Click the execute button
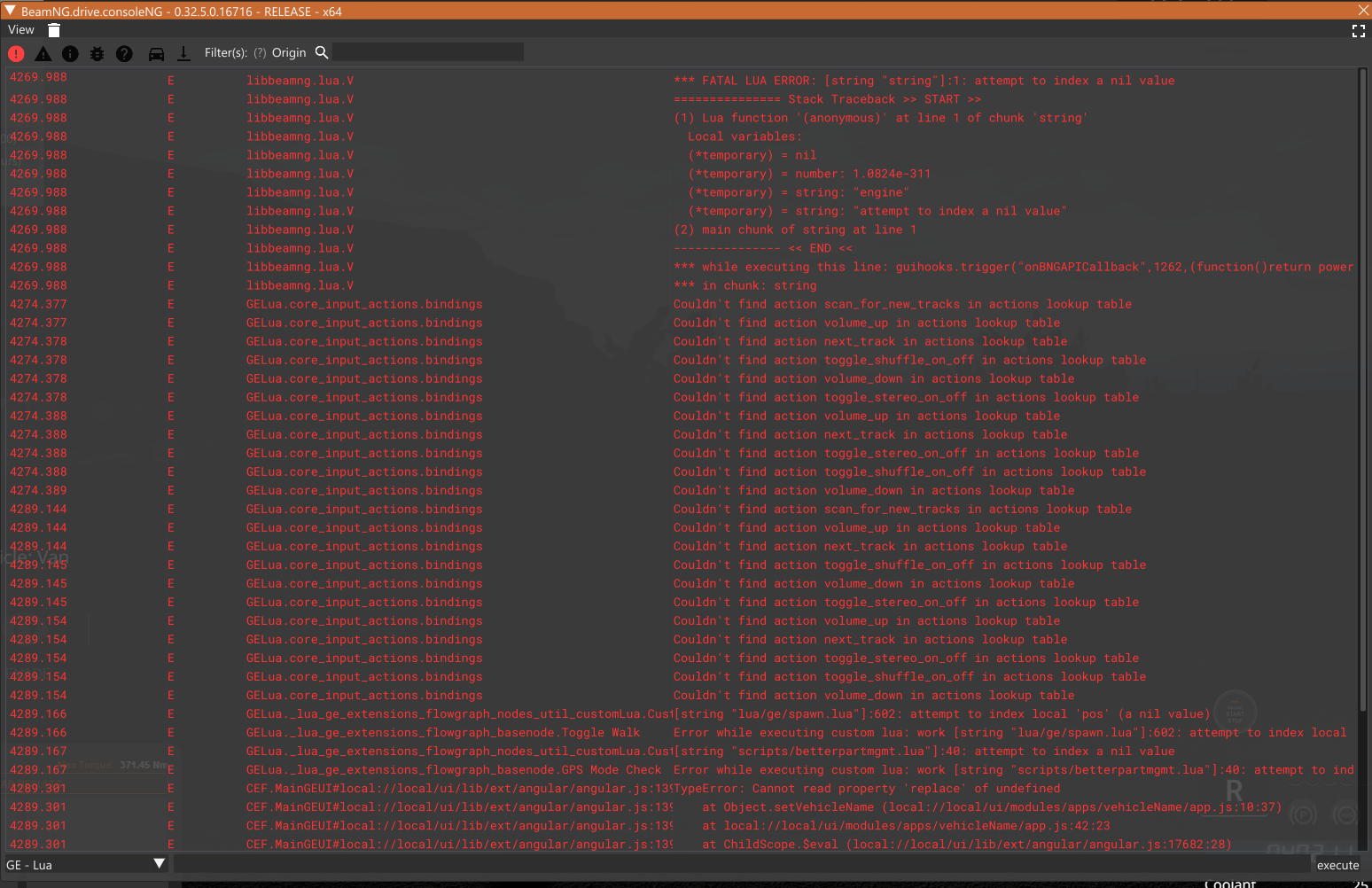Viewport: 1372px width, 888px height. 1337,865
